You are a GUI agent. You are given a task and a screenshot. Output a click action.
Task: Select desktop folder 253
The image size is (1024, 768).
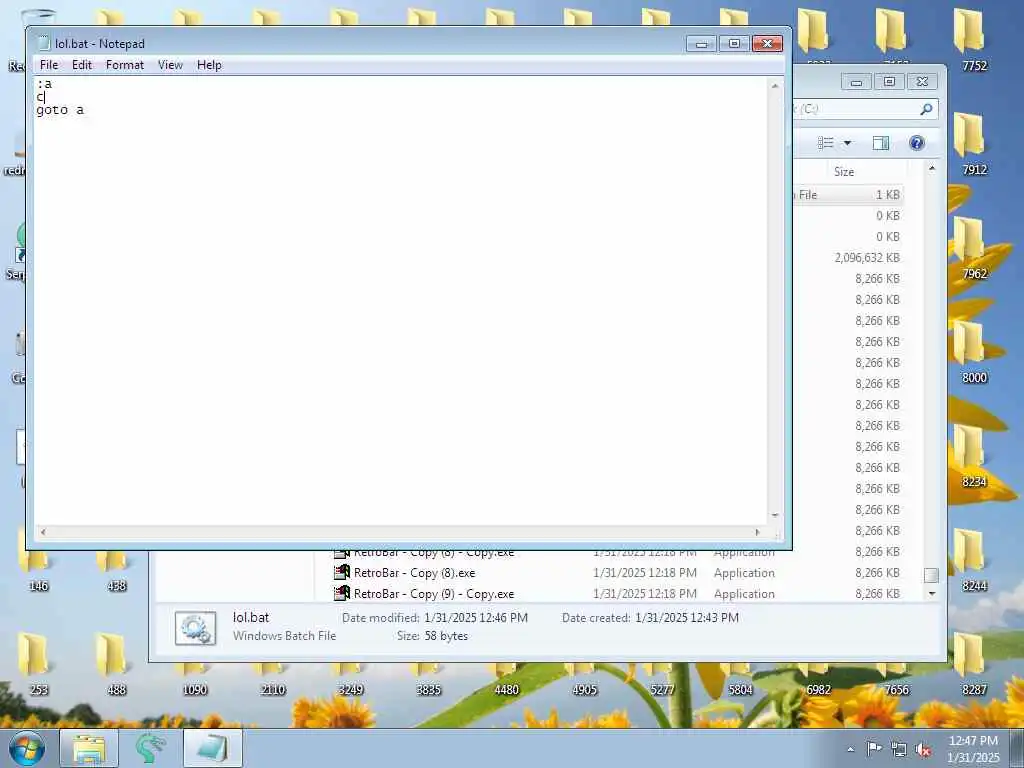[38, 665]
